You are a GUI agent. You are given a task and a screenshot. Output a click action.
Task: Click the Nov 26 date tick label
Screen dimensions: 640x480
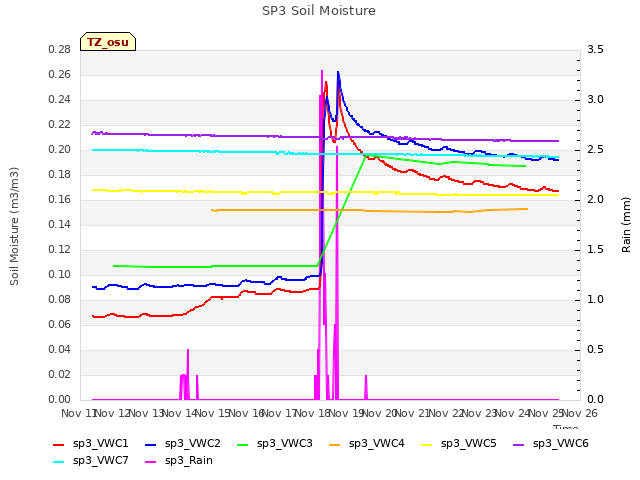tap(580, 413)
